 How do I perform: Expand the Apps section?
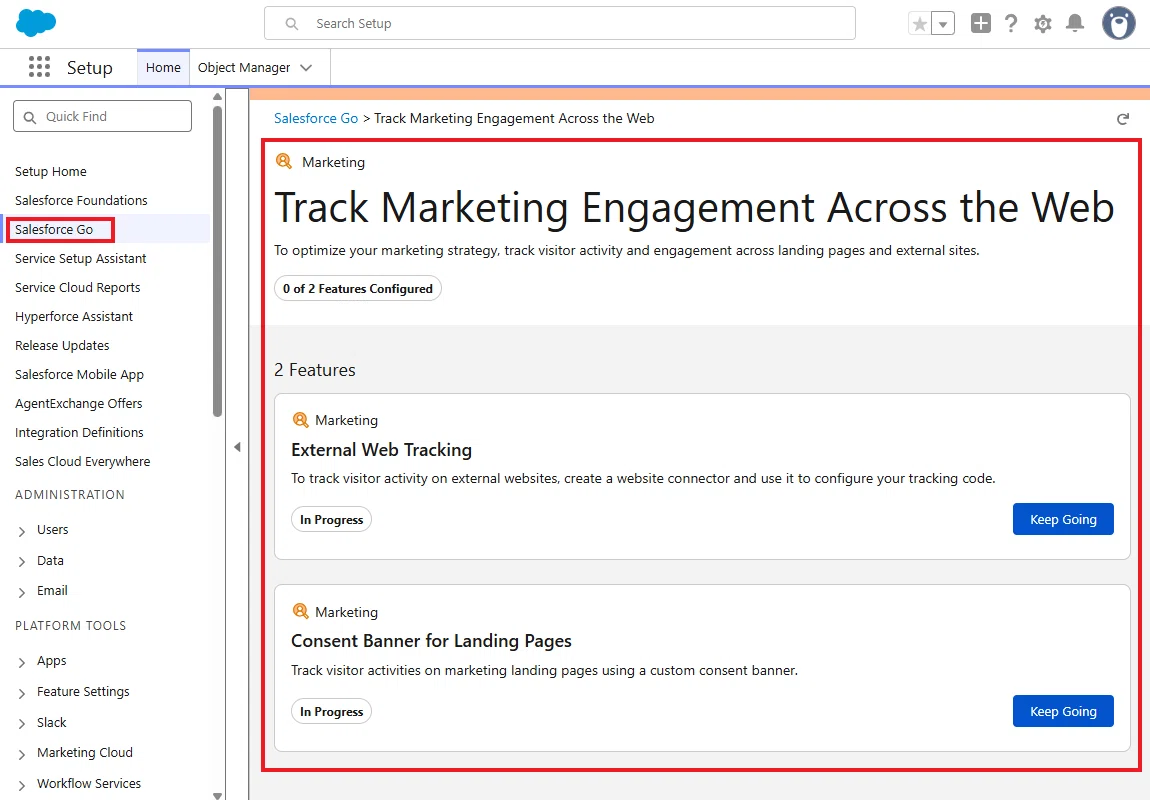click(22, 662)
